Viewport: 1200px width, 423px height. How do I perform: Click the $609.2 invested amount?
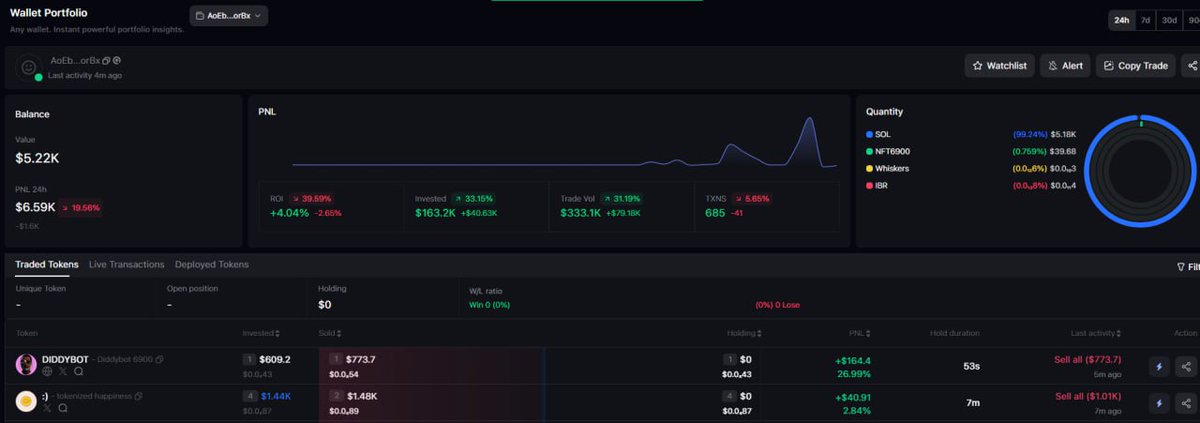click(x=274, y=359)
